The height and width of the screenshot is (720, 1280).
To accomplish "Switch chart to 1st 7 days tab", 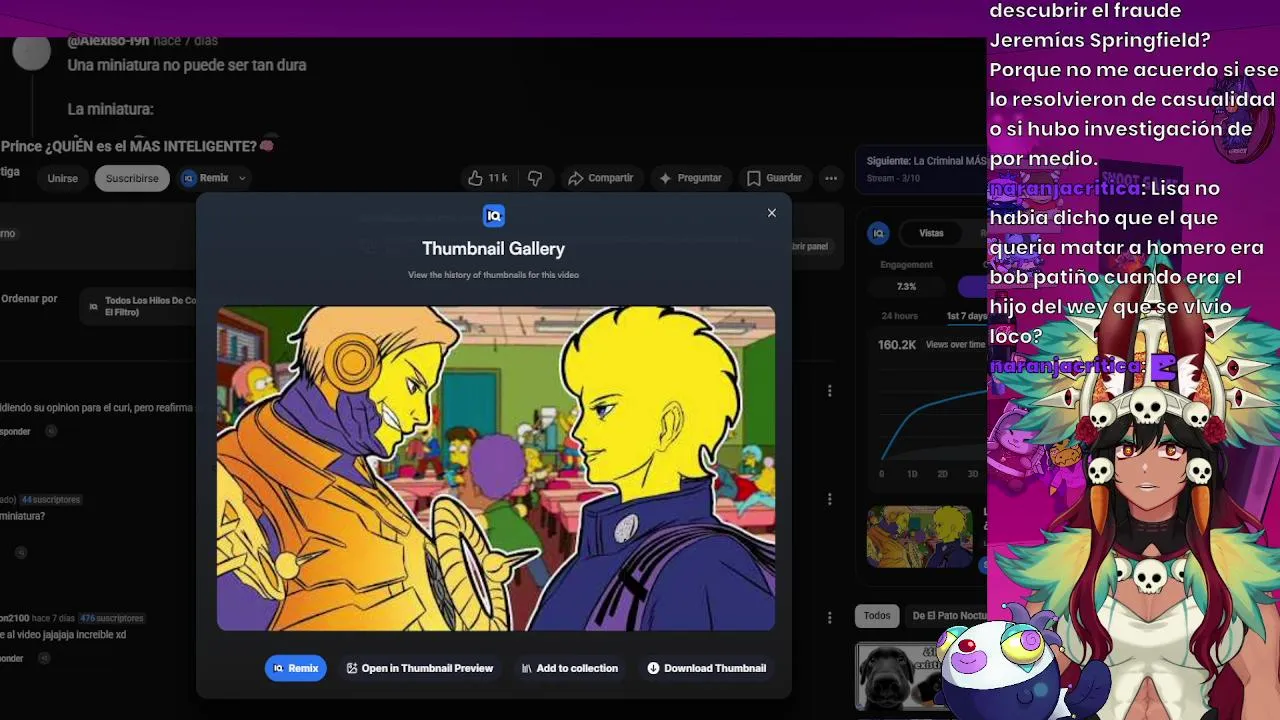I will pyautogui.click(x=966, y=316).
